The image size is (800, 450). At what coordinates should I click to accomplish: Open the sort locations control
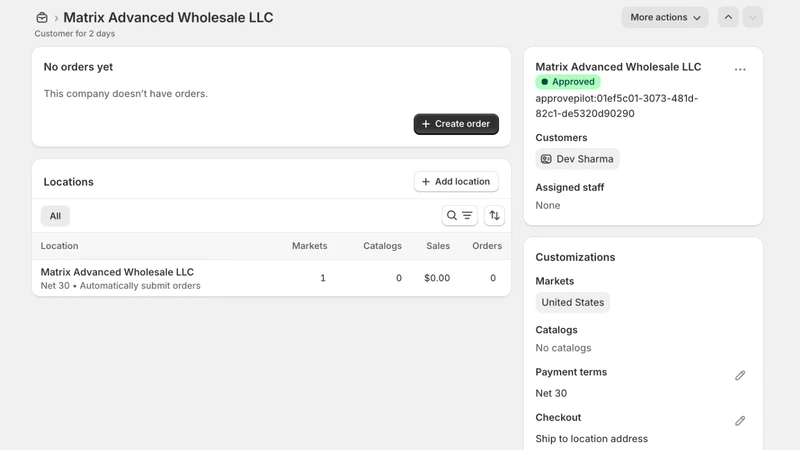(494, 216)
